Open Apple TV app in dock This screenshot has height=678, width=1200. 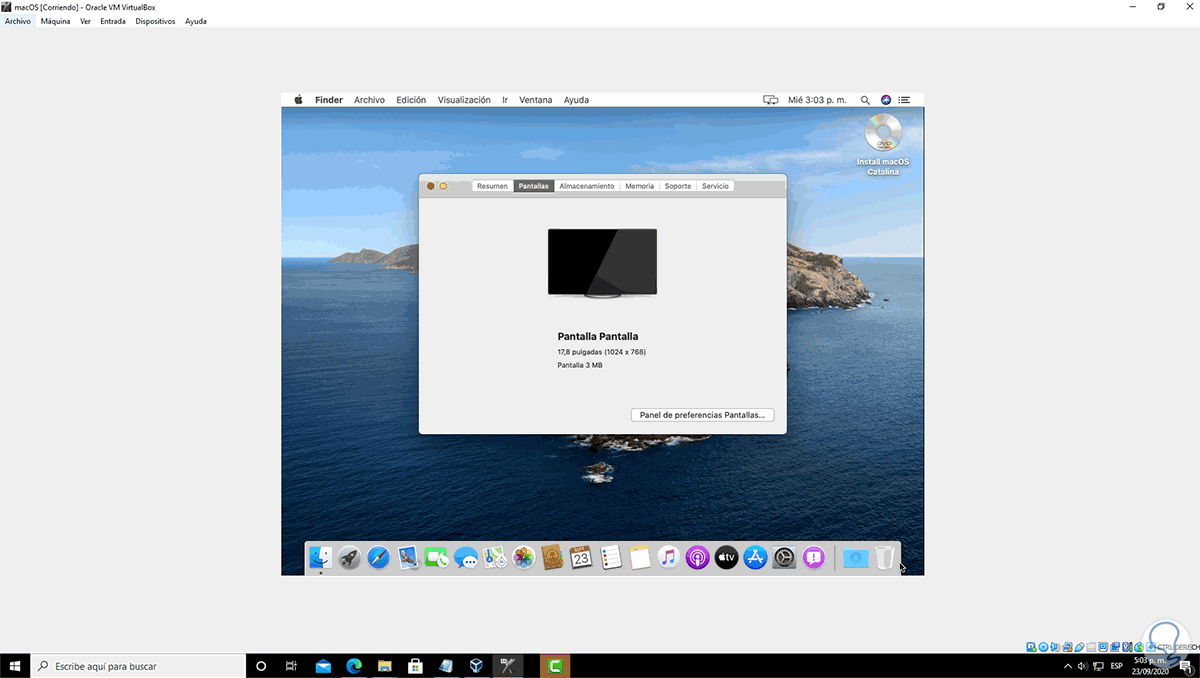pyautogui.click(x=727, y=558)
